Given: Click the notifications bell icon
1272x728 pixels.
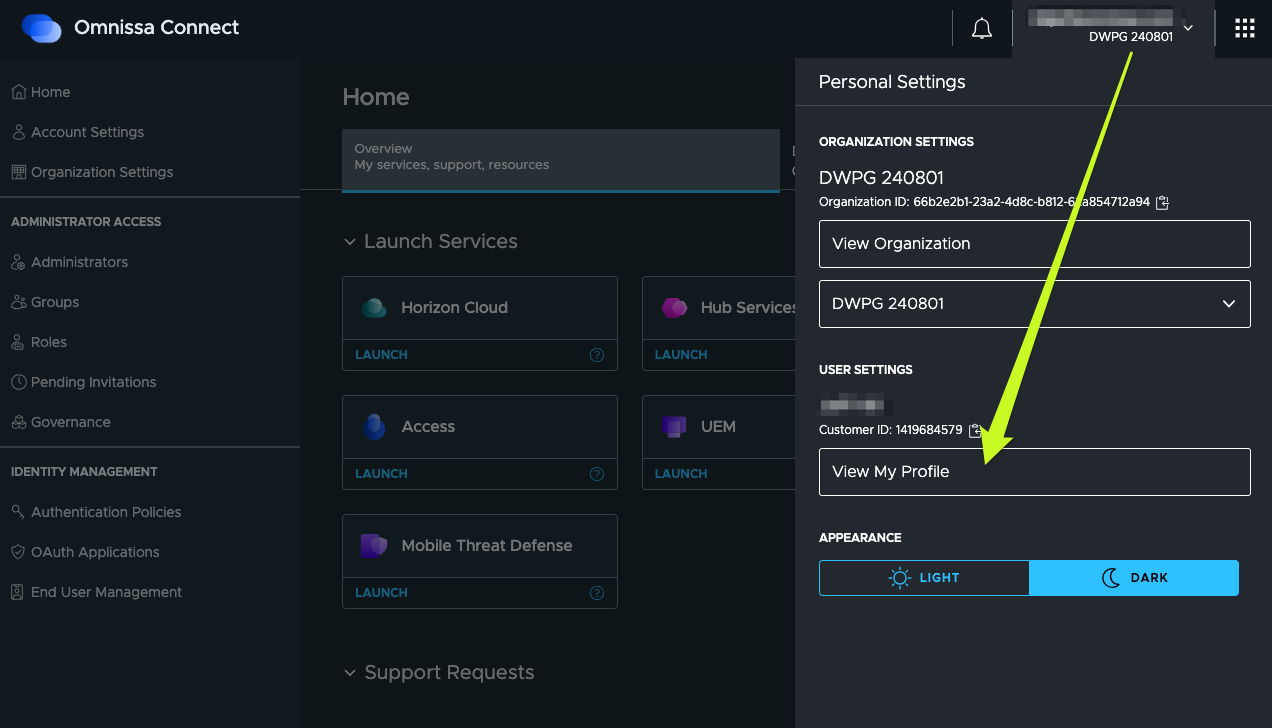Looking at the screenshot, I should pos(982,29).
